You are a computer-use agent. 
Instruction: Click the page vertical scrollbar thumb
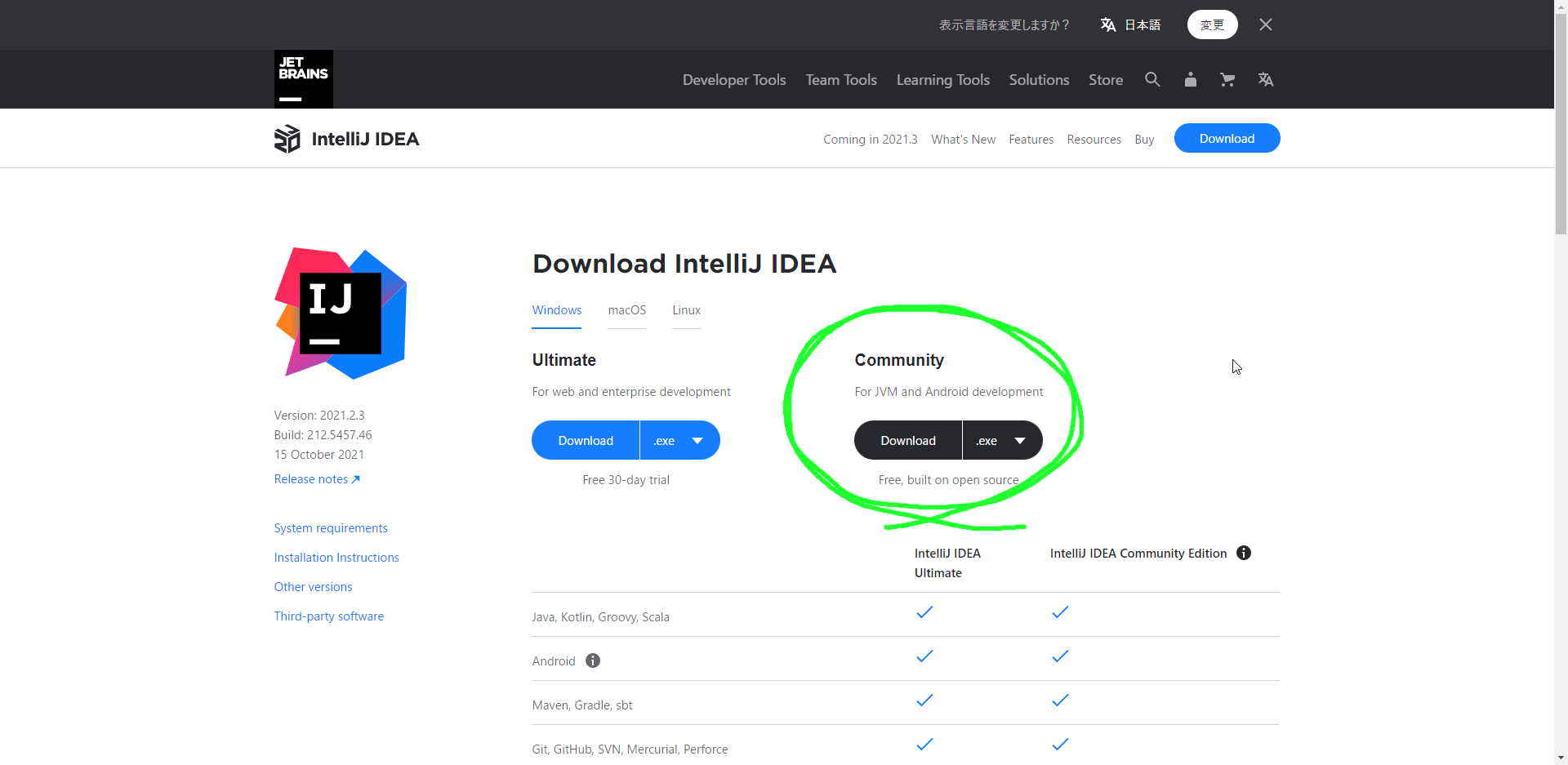tap(1561, 122)
